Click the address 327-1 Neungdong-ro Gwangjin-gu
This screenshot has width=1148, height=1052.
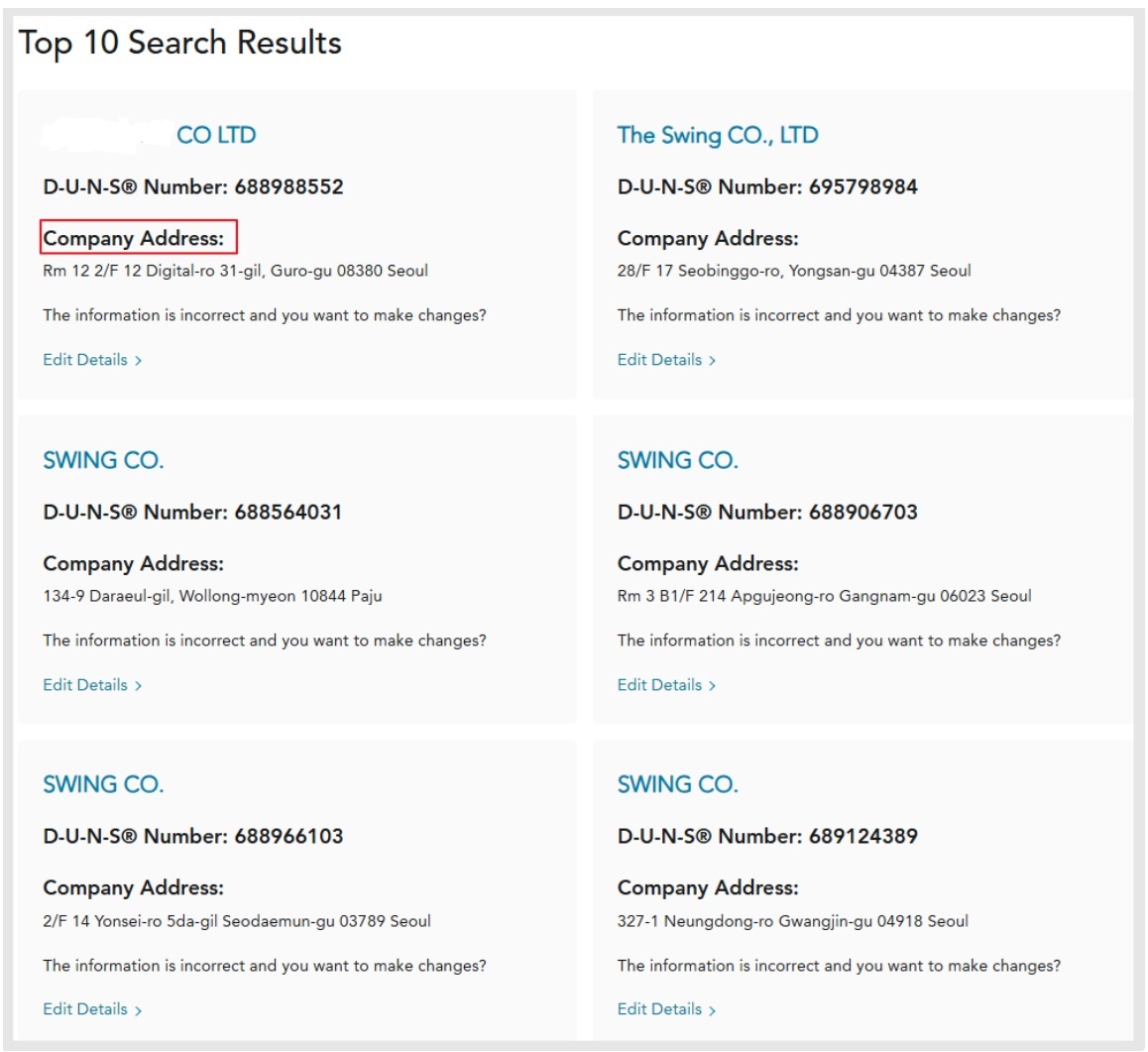pyautogui.click(x=793, y=921)
